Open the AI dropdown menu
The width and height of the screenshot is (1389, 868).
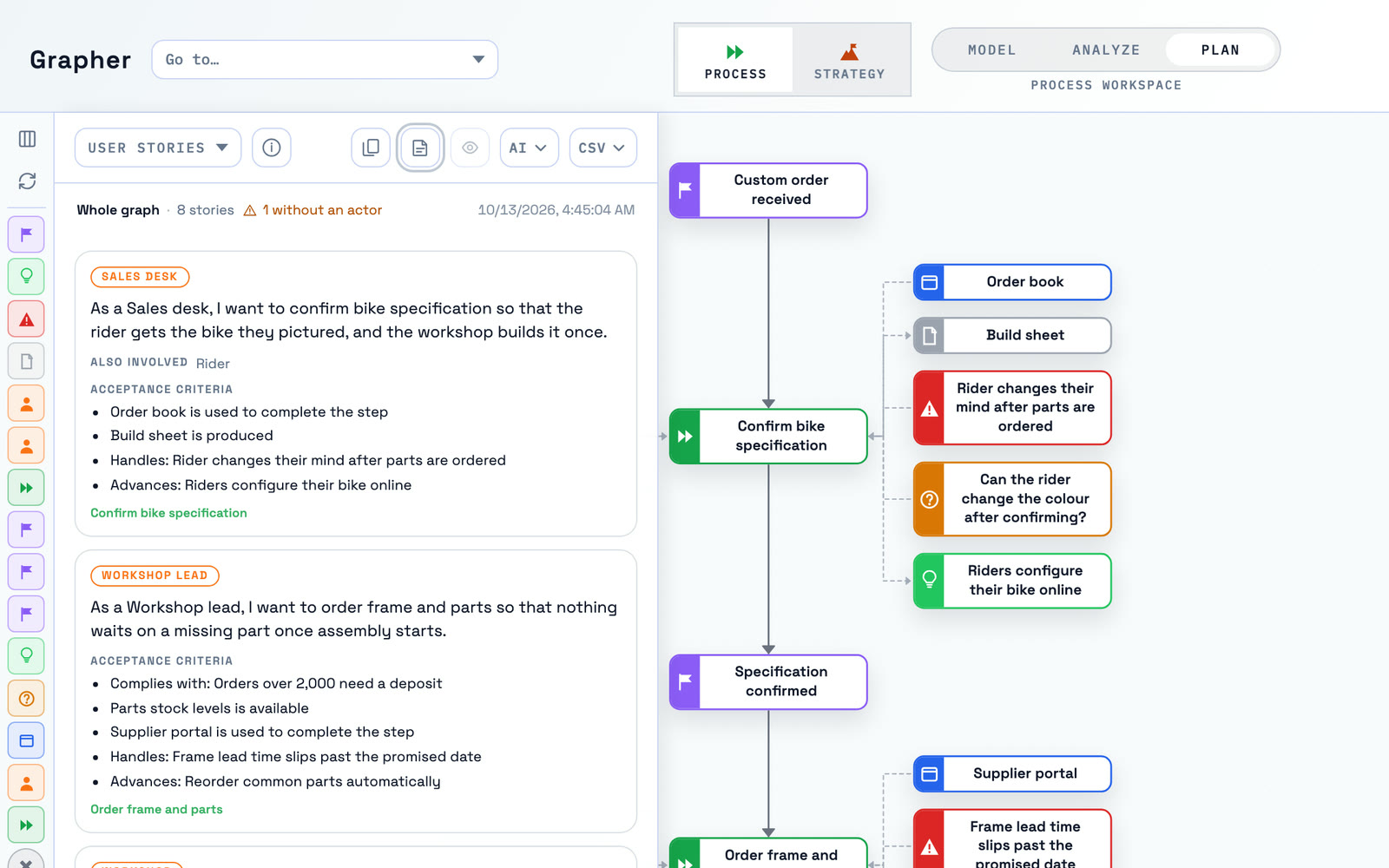pos(529,148)
